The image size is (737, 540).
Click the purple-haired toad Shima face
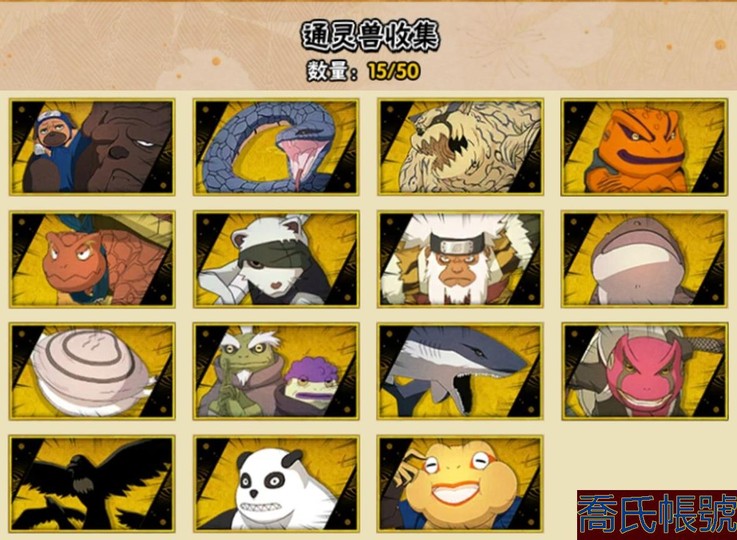[x=311, y=381]
